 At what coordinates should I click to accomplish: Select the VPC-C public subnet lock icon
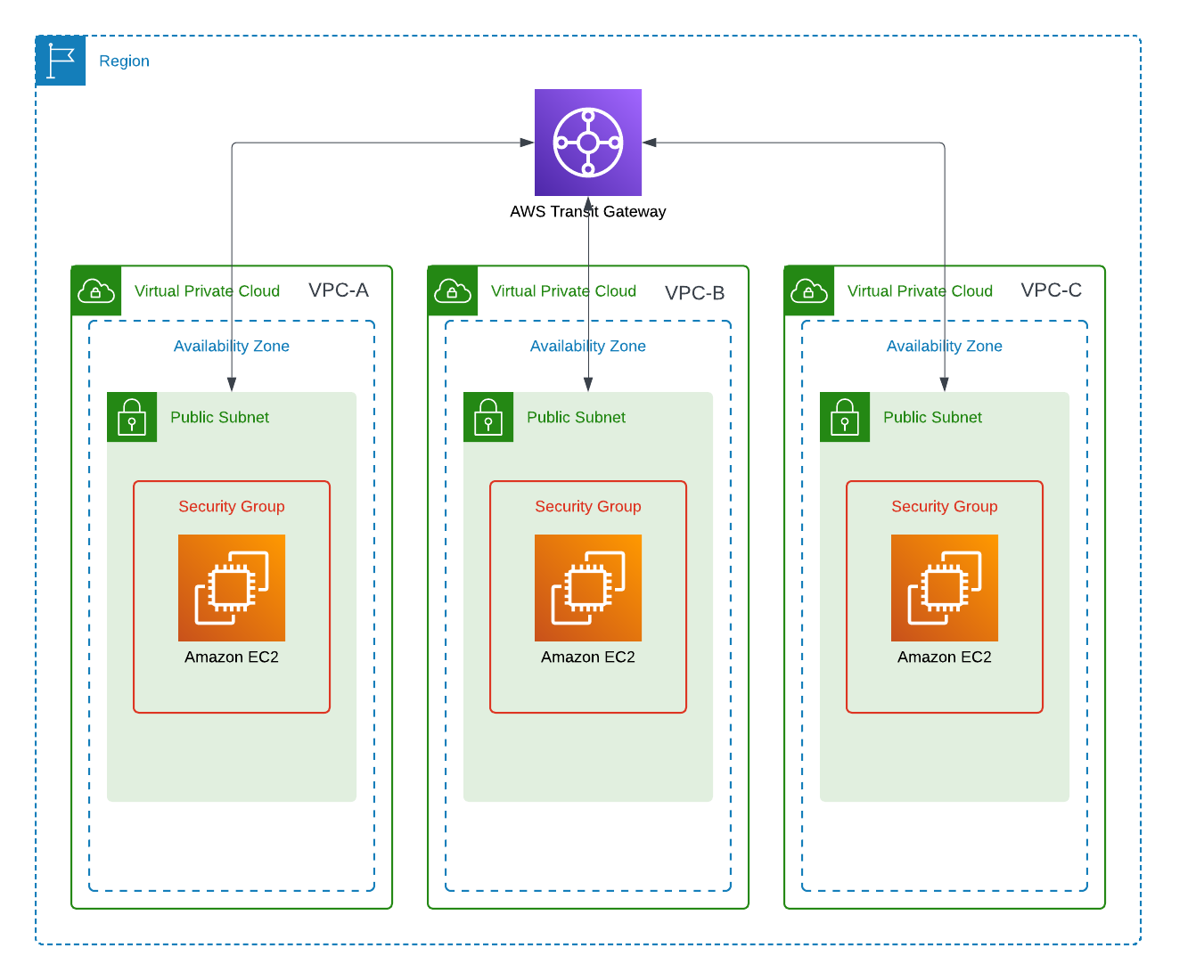point(845,417)
